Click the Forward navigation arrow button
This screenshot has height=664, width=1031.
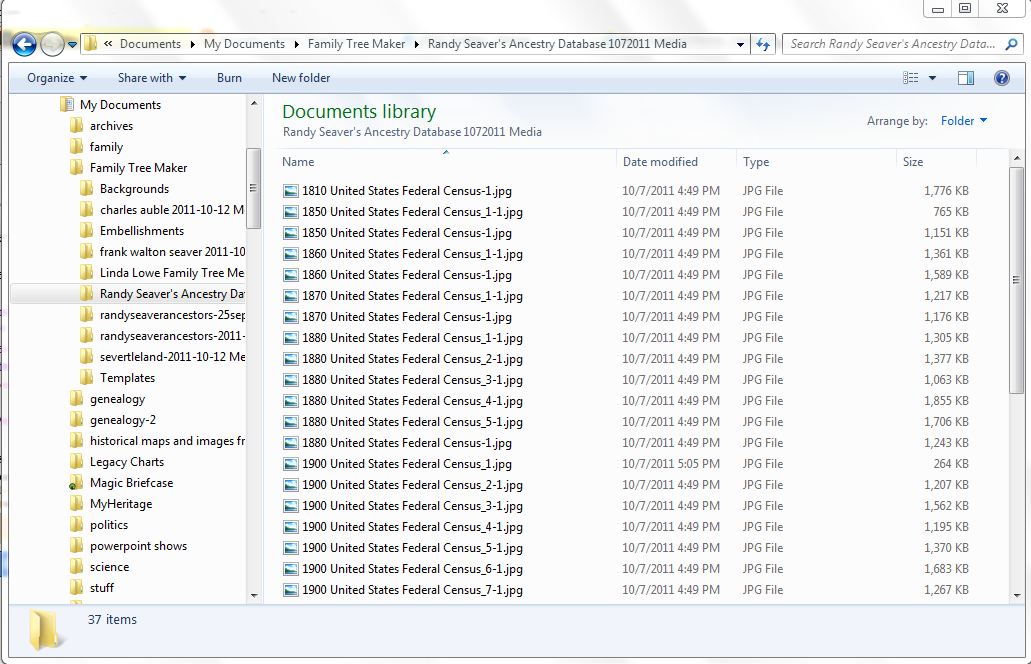[53, 45]
